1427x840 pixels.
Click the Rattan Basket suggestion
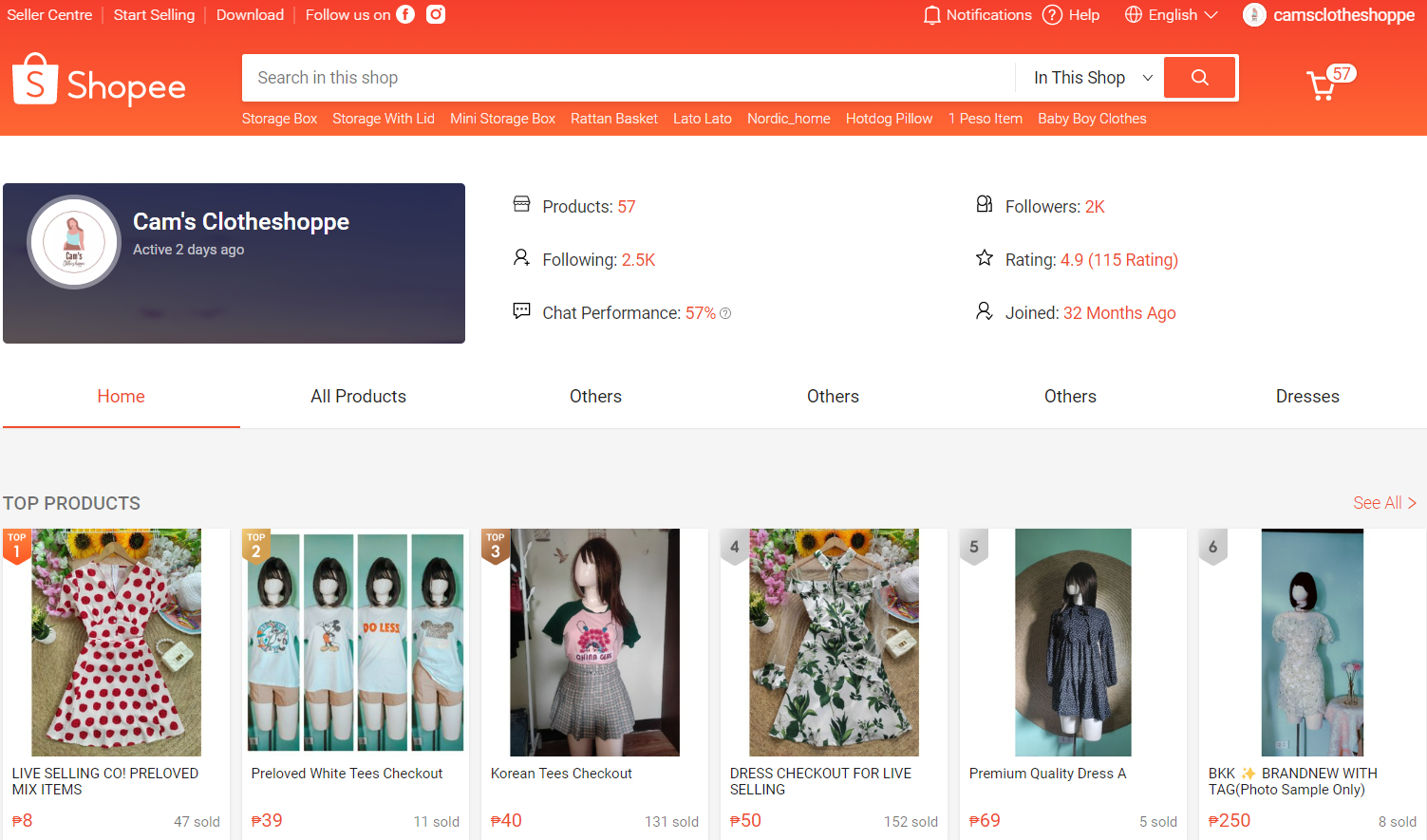coord(614,119)
